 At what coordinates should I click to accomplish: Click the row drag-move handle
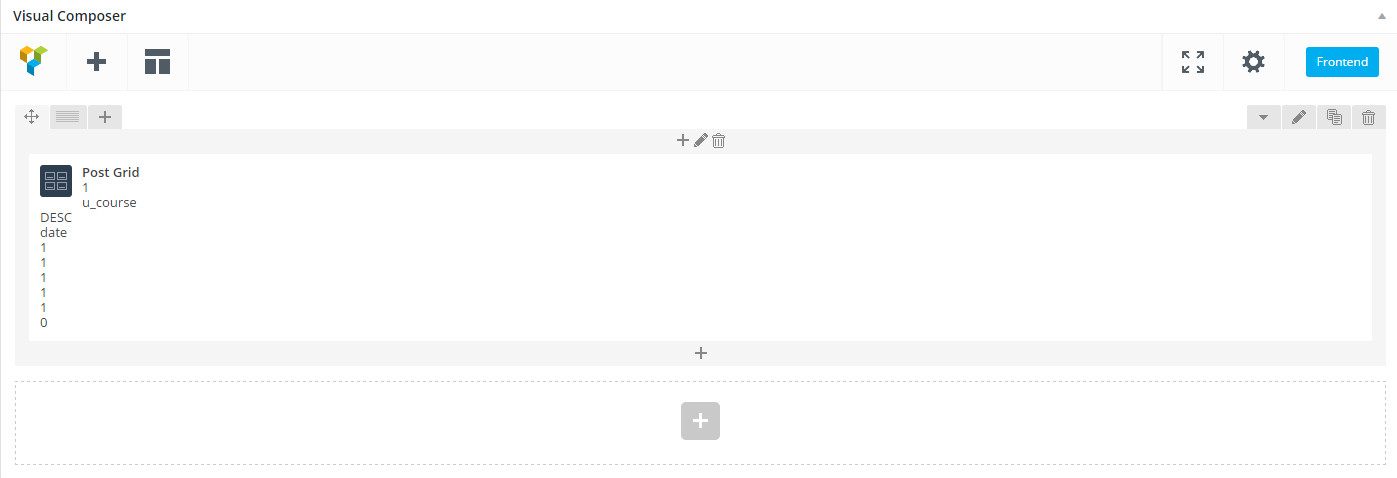(x=31, y=117)
